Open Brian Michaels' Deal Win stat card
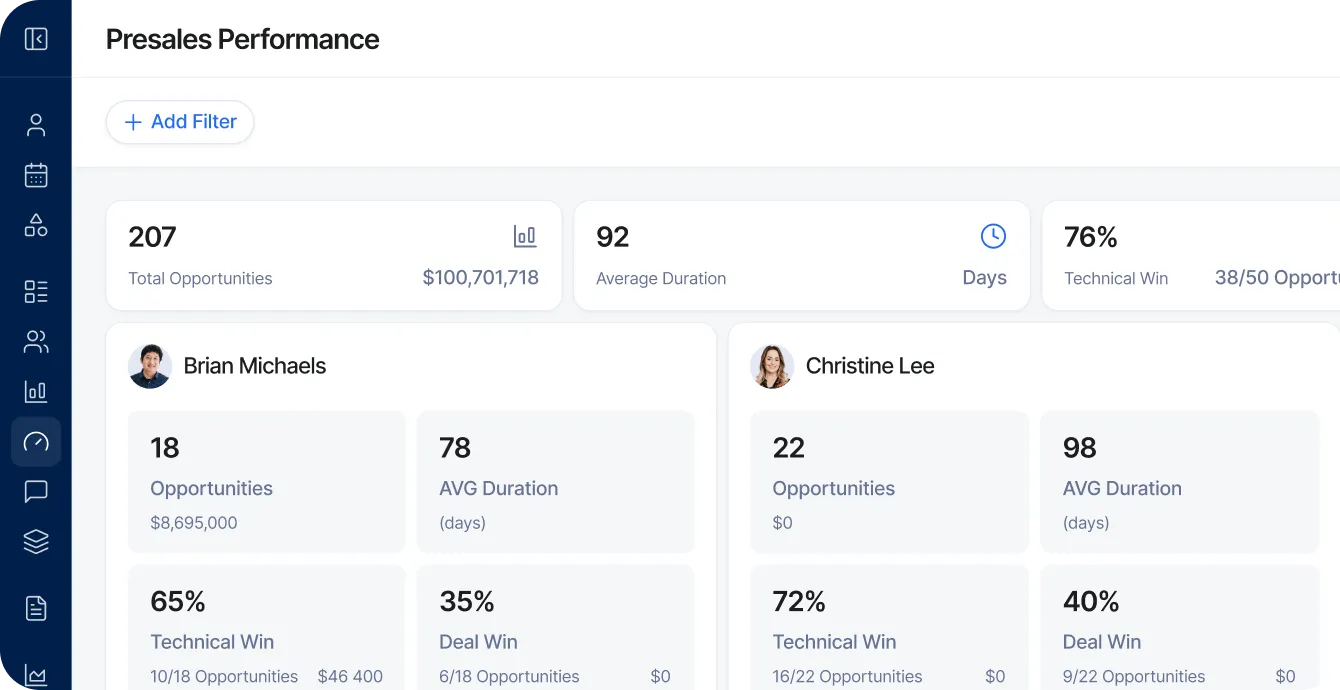1340x690 pixels. tap(555, 627)
